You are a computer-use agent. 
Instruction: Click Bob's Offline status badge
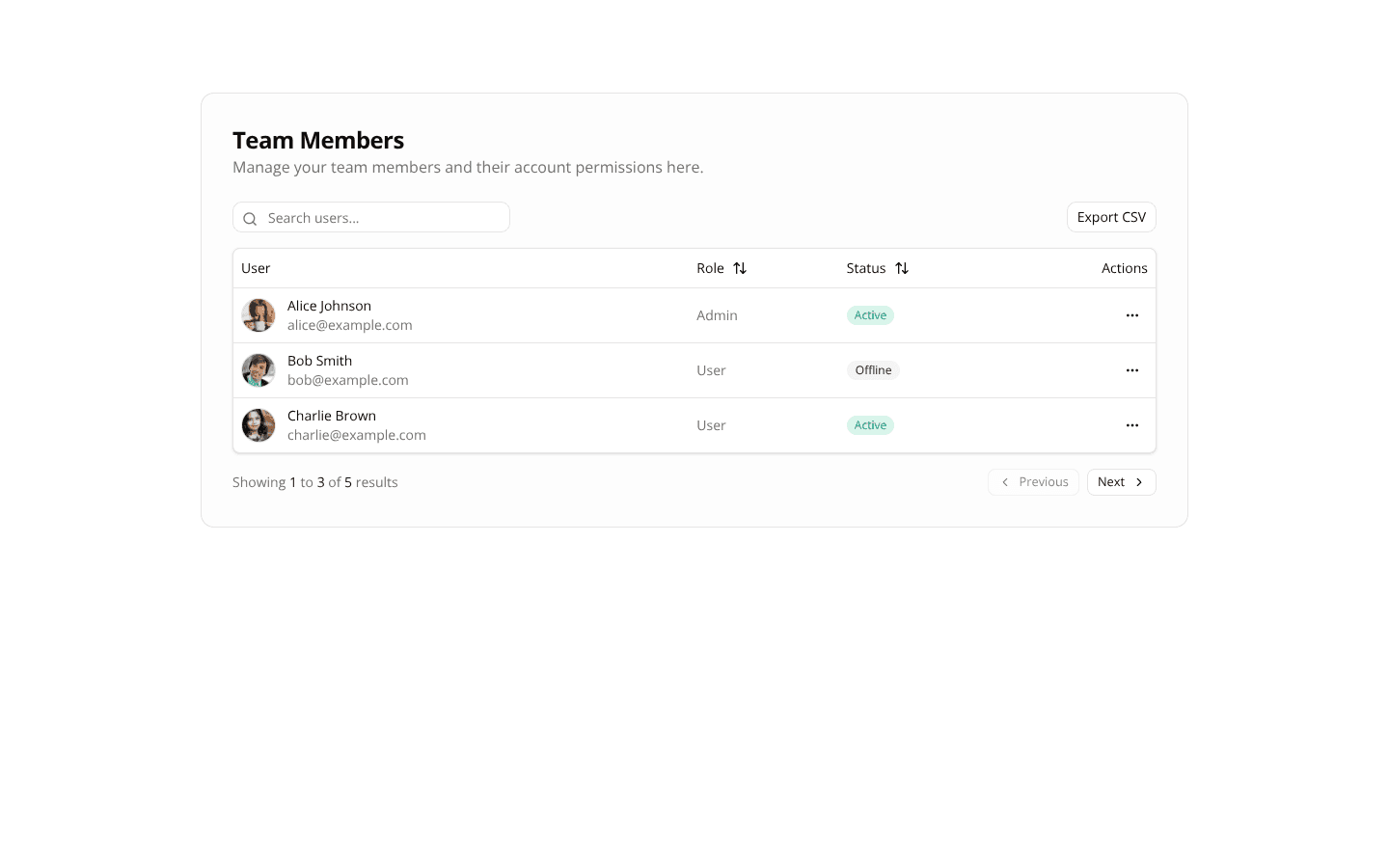tap(873, 370)
